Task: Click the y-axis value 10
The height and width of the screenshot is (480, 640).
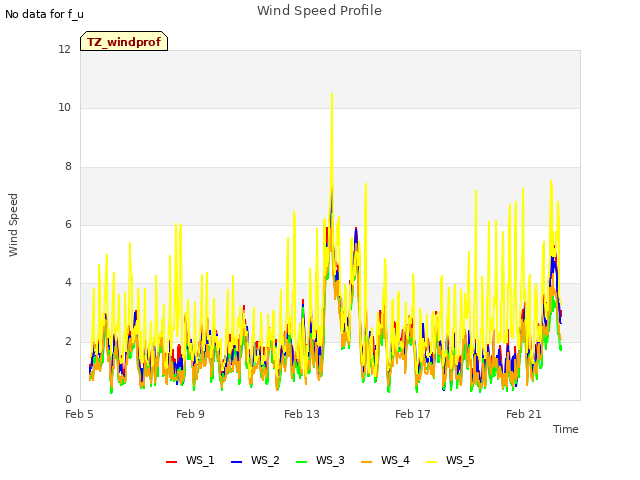Action: coord(64,107)
